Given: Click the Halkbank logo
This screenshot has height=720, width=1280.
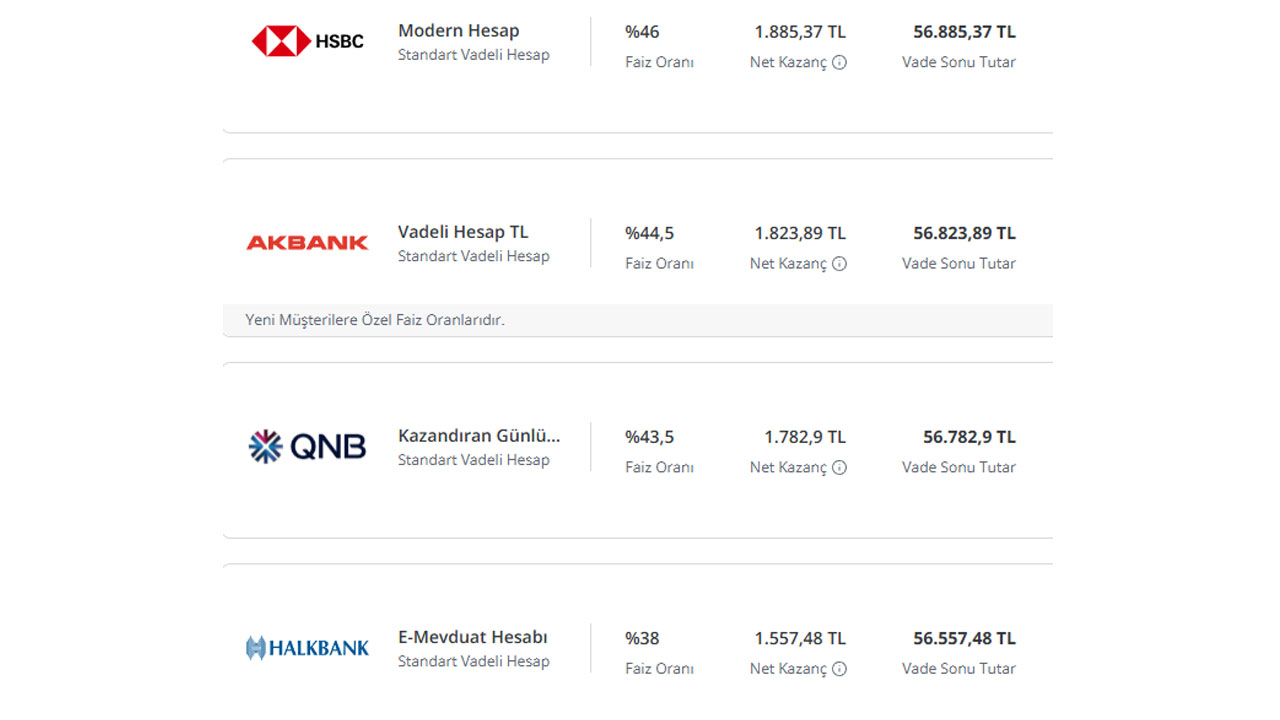Looking at the screenshot, I should [x=307, y=648].
